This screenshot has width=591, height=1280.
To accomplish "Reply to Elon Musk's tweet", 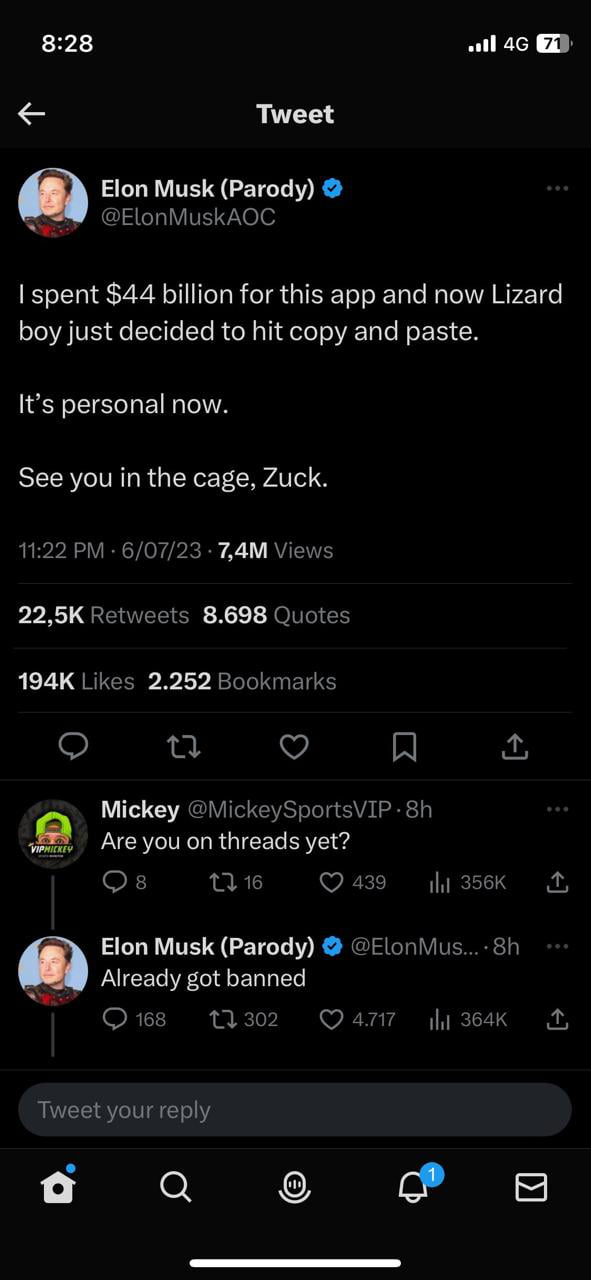I will [74, 746].
